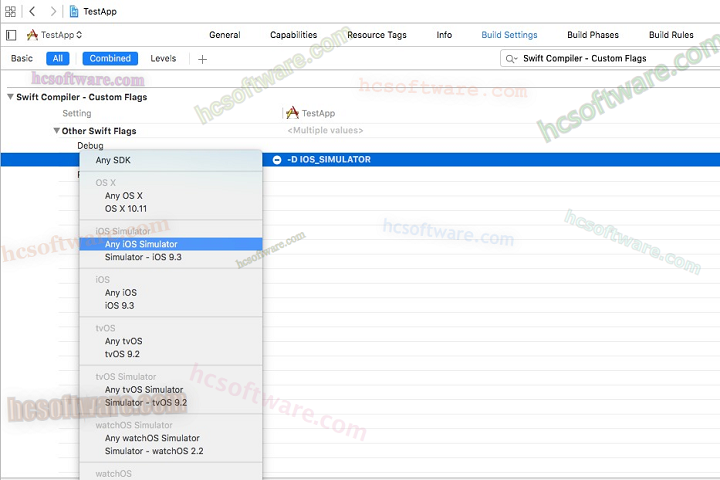Image resolution: width=720 pixels, height=480 pixels.
Task: Click the search magnifier filter icon
Action: pos(511,59)
